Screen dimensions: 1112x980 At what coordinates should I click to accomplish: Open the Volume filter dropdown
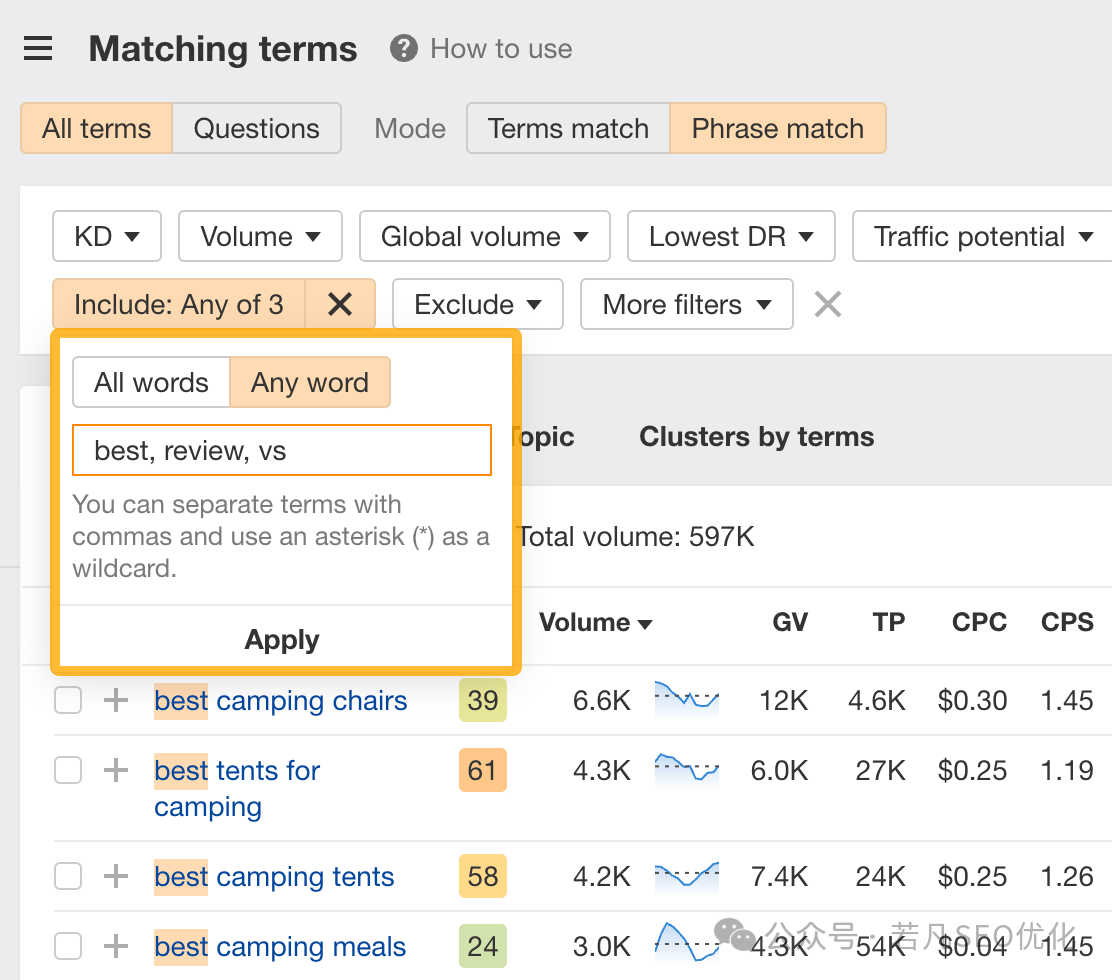coord(260,236)
